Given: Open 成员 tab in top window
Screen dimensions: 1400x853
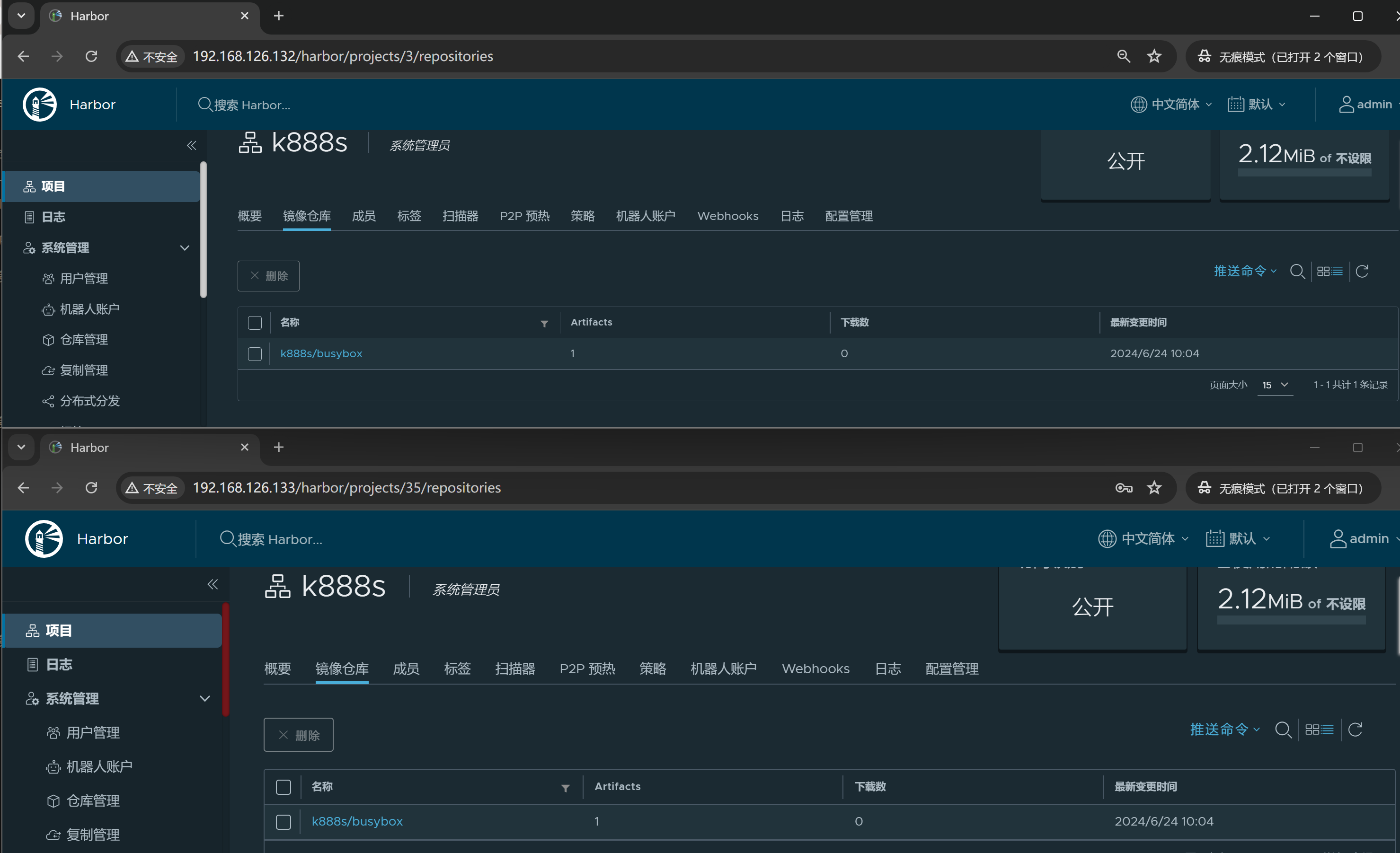Looking at the screenshot, I should (x=363, y=216).
